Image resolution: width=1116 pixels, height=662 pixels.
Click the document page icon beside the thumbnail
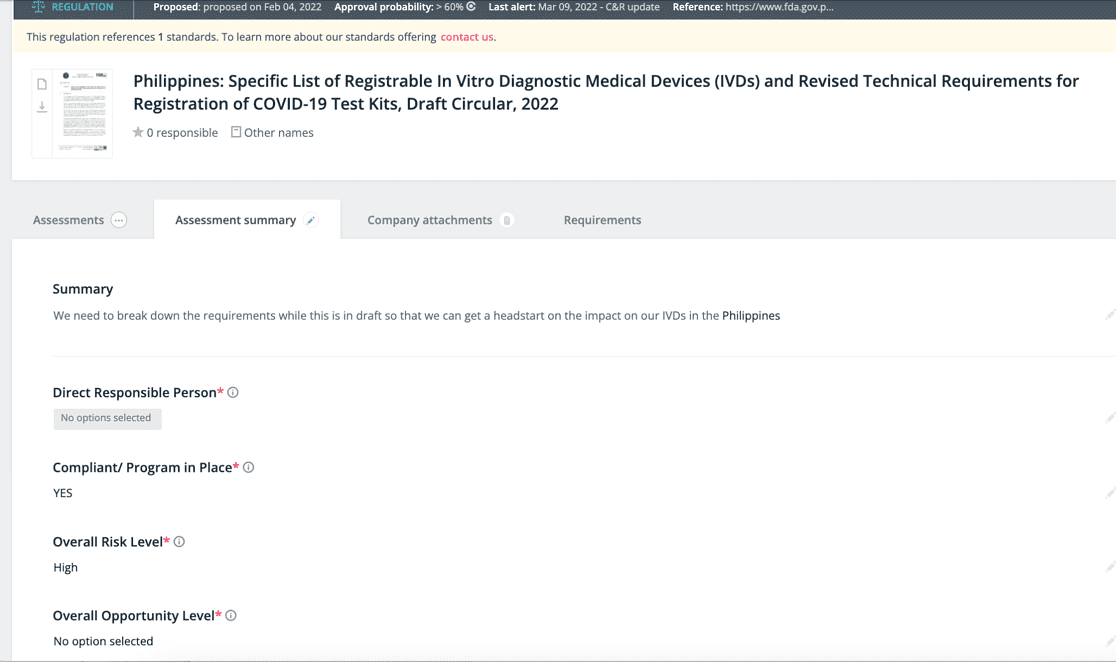pyautogui.click(x=42, y=84)
